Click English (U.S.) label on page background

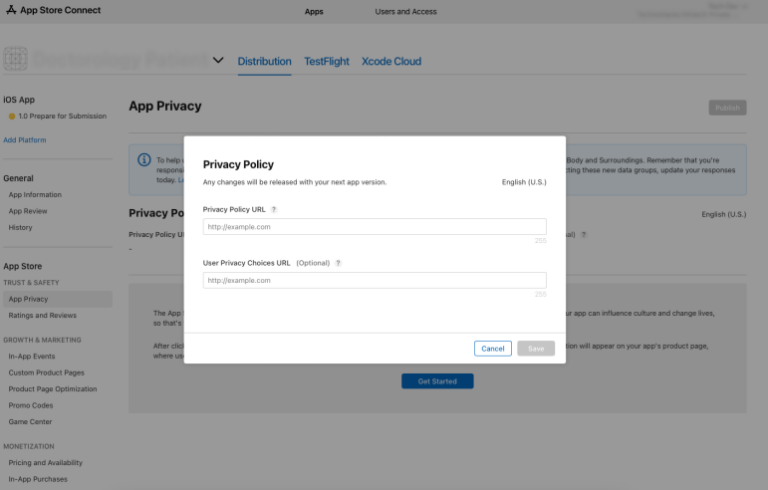click(724, 215)
